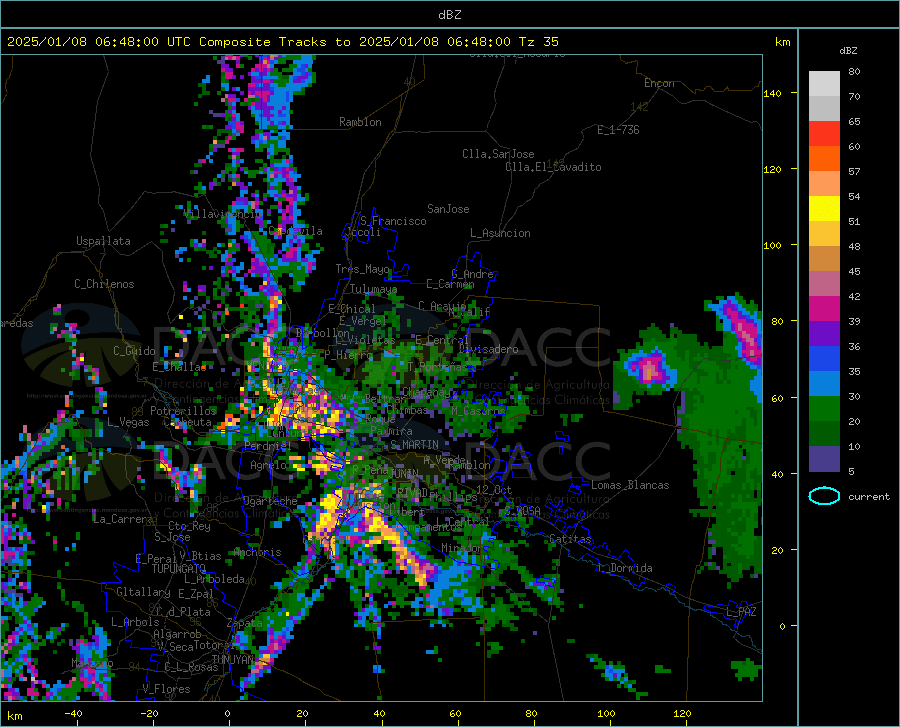Click the yellow 54 dBZ legend swatch
The image size is (900, 727).
(824, 209)
